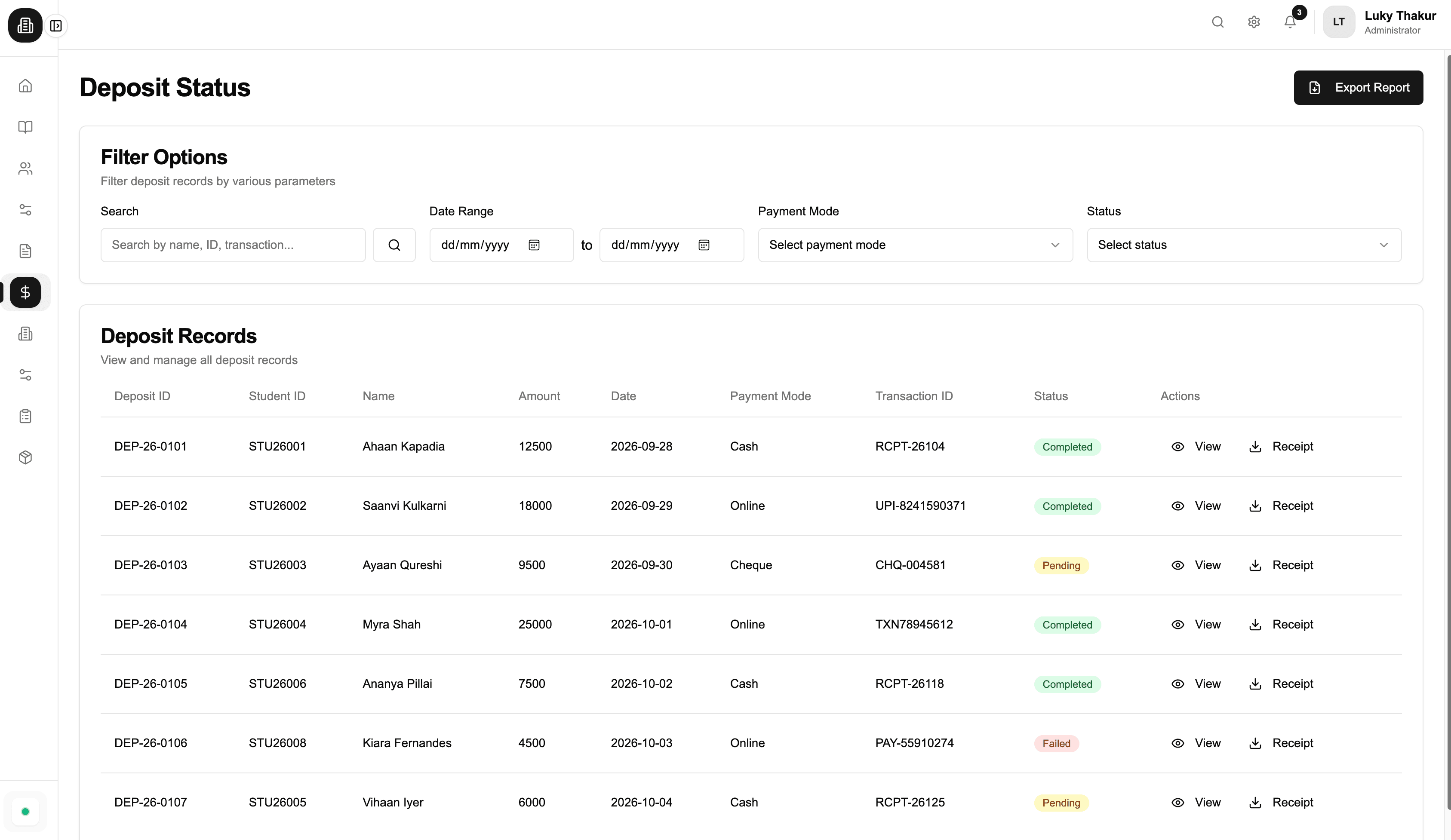Click the end date dd/mm/yyyy field
Viewport: 1451px width, 840px height.
(671, 245)
